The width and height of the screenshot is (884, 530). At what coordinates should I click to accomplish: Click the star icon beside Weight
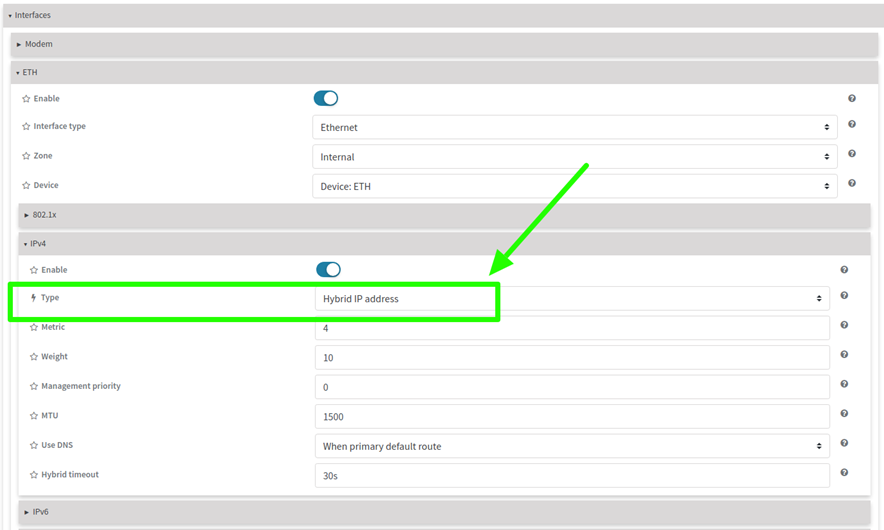(34, 356)
